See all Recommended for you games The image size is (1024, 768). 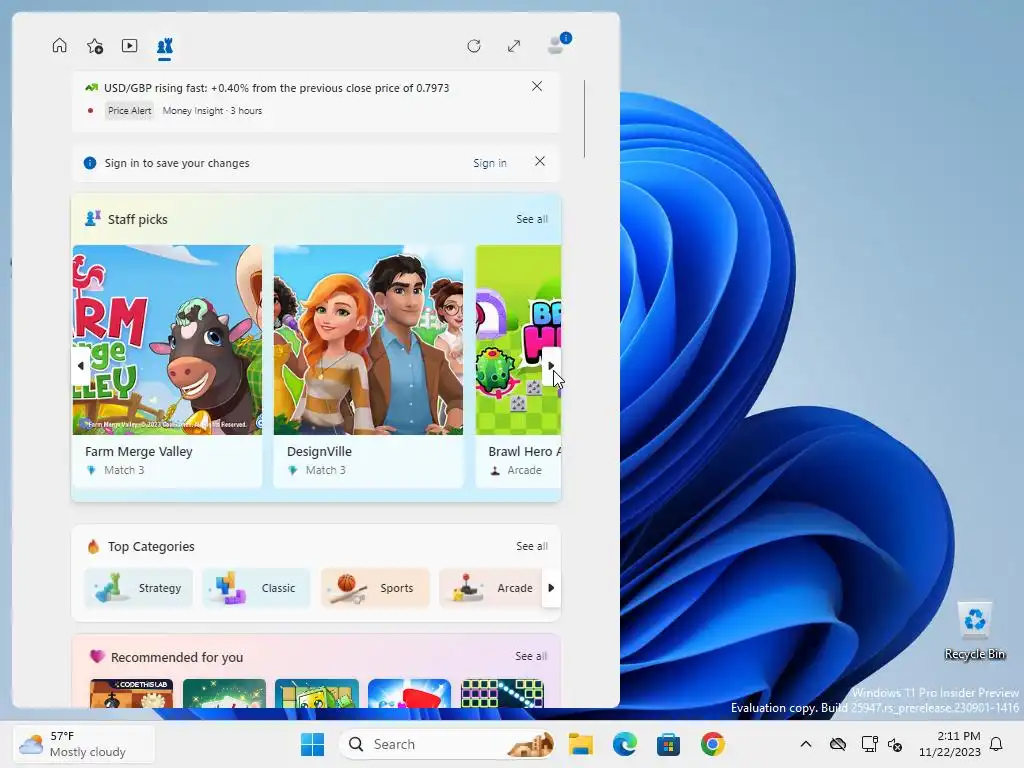(531, 656)
